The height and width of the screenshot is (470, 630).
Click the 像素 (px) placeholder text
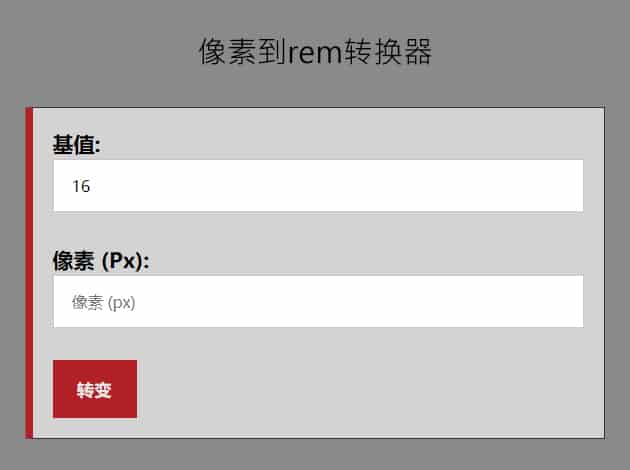[x=103, y=303]
